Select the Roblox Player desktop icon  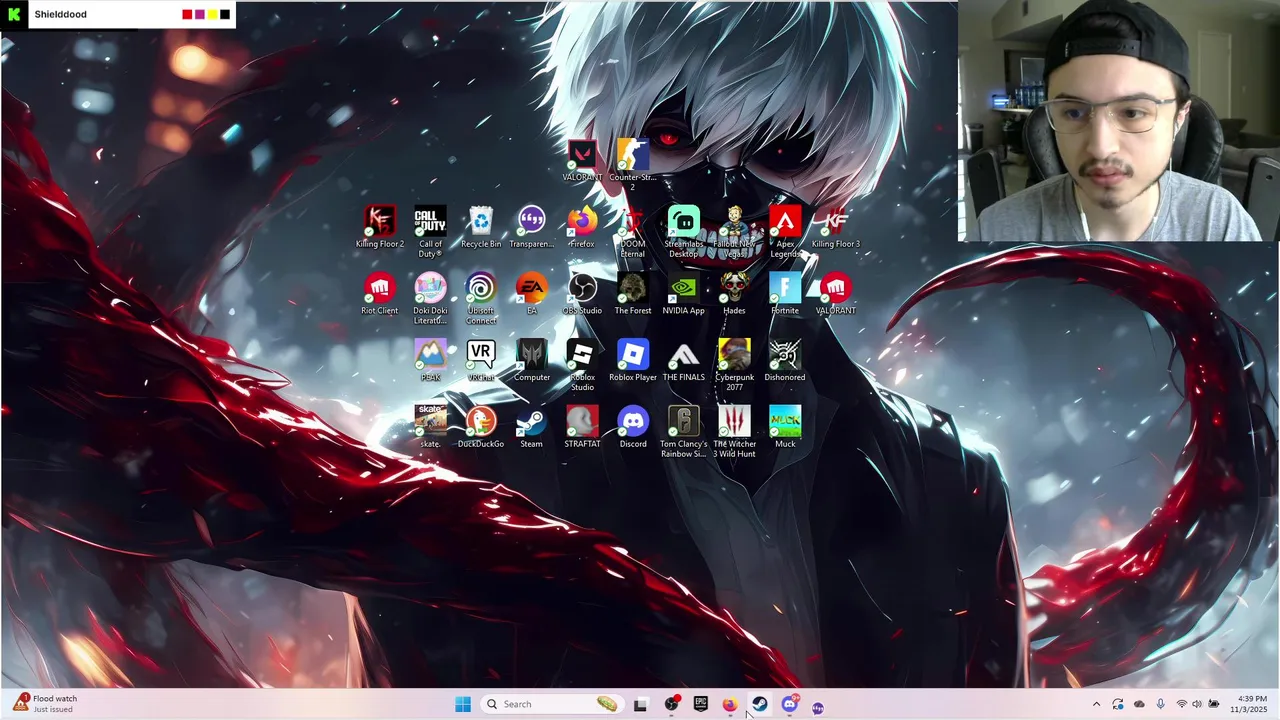tap(633, 361)
